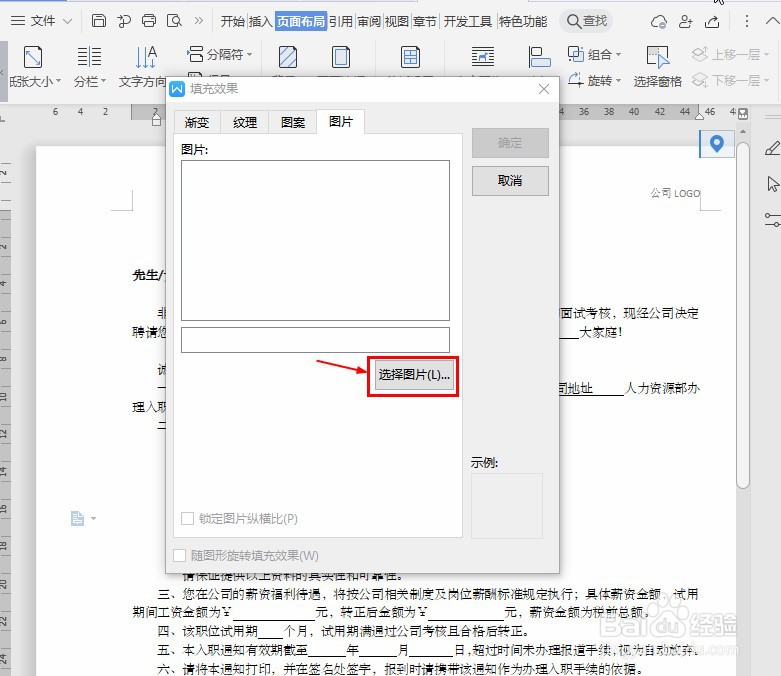Click the document location pin icon
The width and height of the screenshot is (781, 676).
(717, 143)
